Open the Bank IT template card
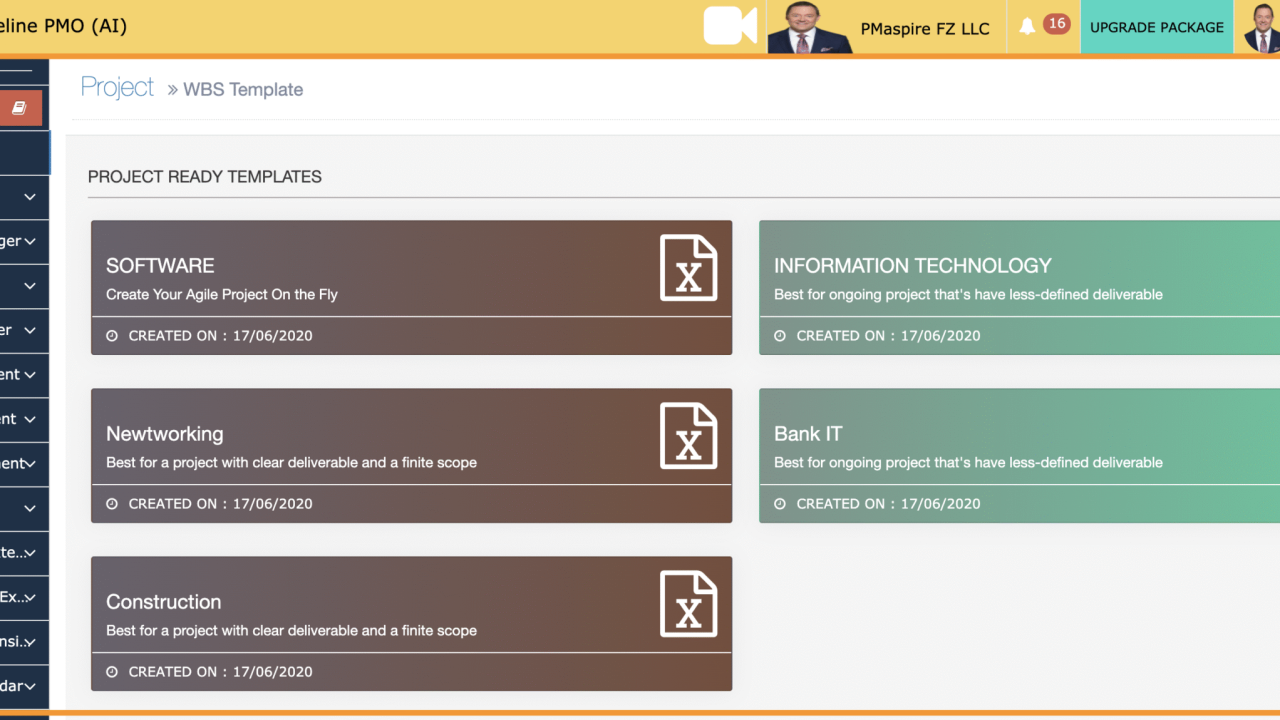This screenshot has height=720, width=1280. pyautogui.click(x=1019, y=455)
